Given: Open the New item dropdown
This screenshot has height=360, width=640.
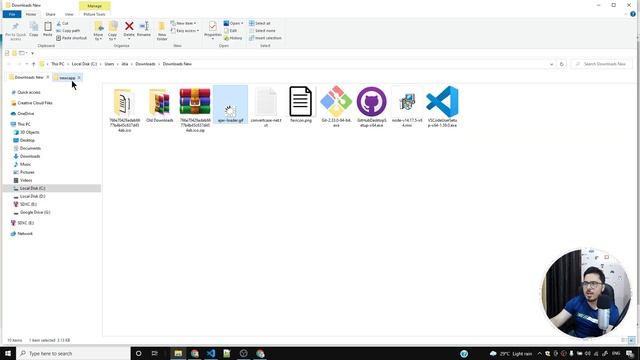Looking at the screenshot, I should [x=183, y=23].
